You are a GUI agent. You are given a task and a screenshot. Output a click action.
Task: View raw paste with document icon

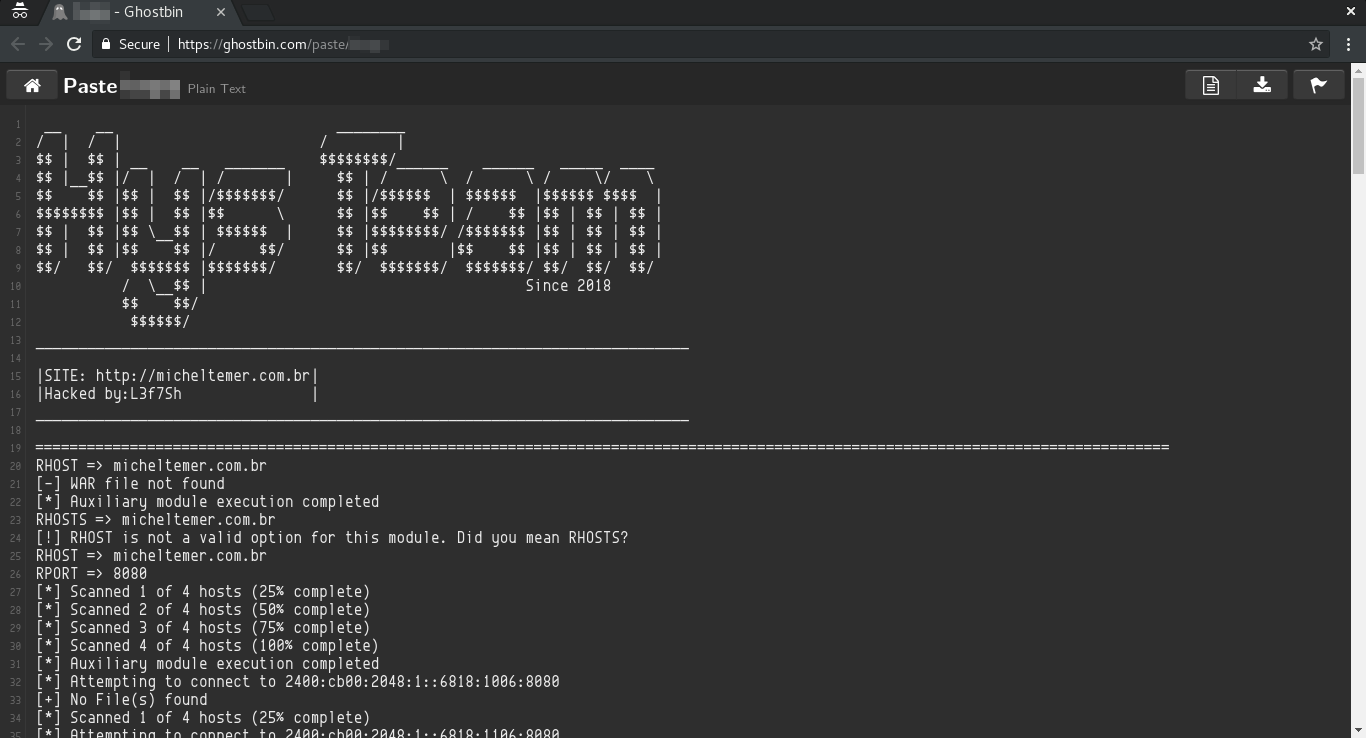click(1211, 86)
